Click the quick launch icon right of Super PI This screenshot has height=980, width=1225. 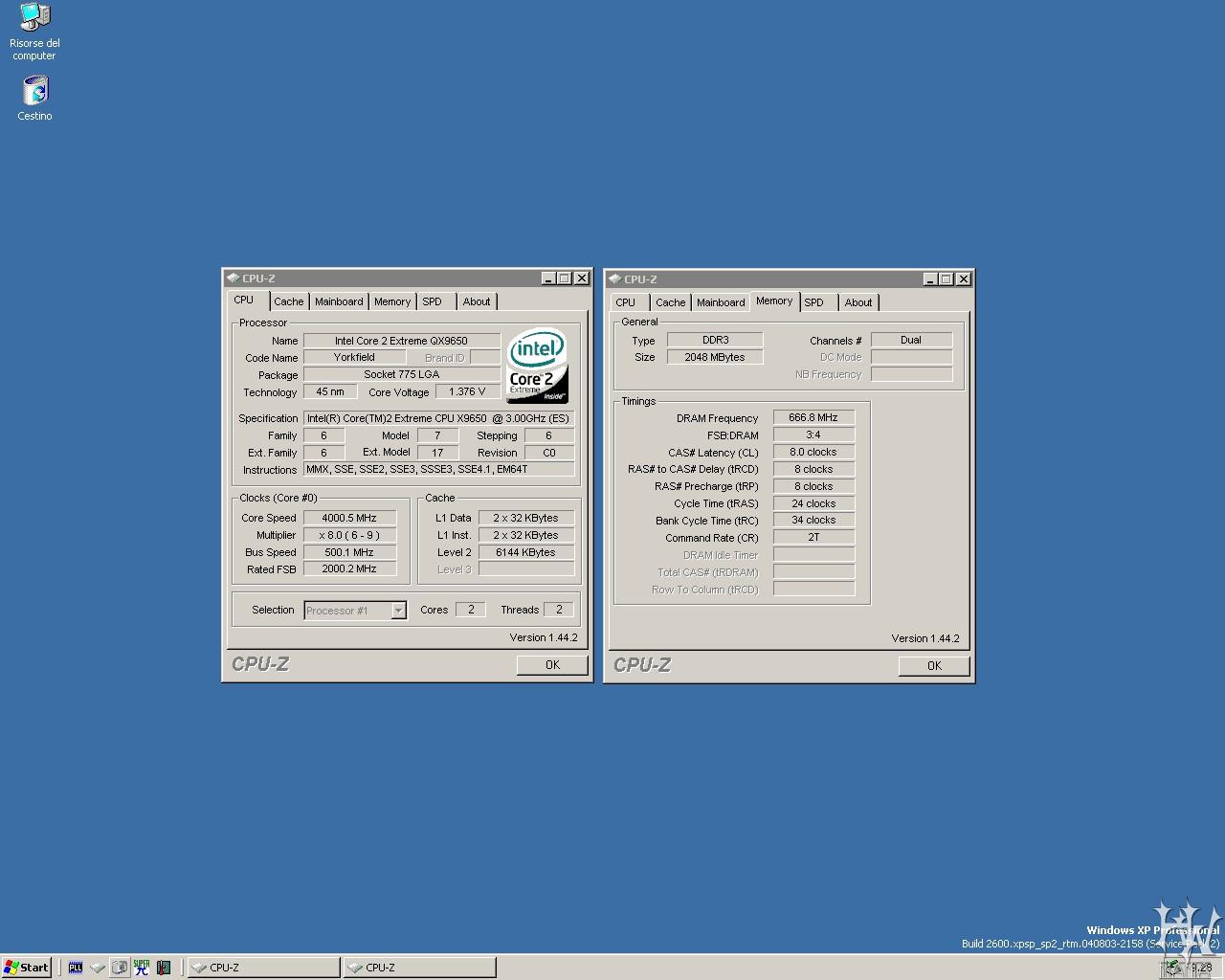[164, 968]
